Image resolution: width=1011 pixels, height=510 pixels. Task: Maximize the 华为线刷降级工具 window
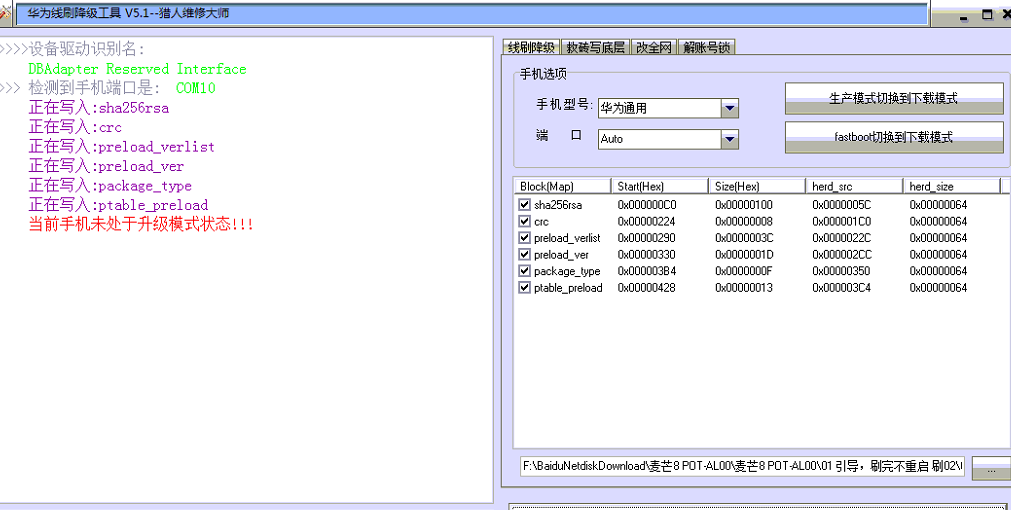[987, 15]
